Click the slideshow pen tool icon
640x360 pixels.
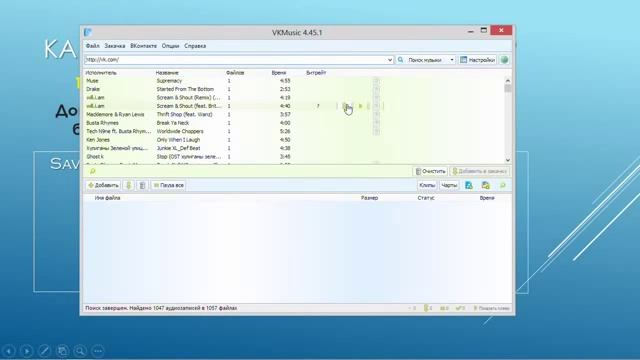click(x=44, y=351)
